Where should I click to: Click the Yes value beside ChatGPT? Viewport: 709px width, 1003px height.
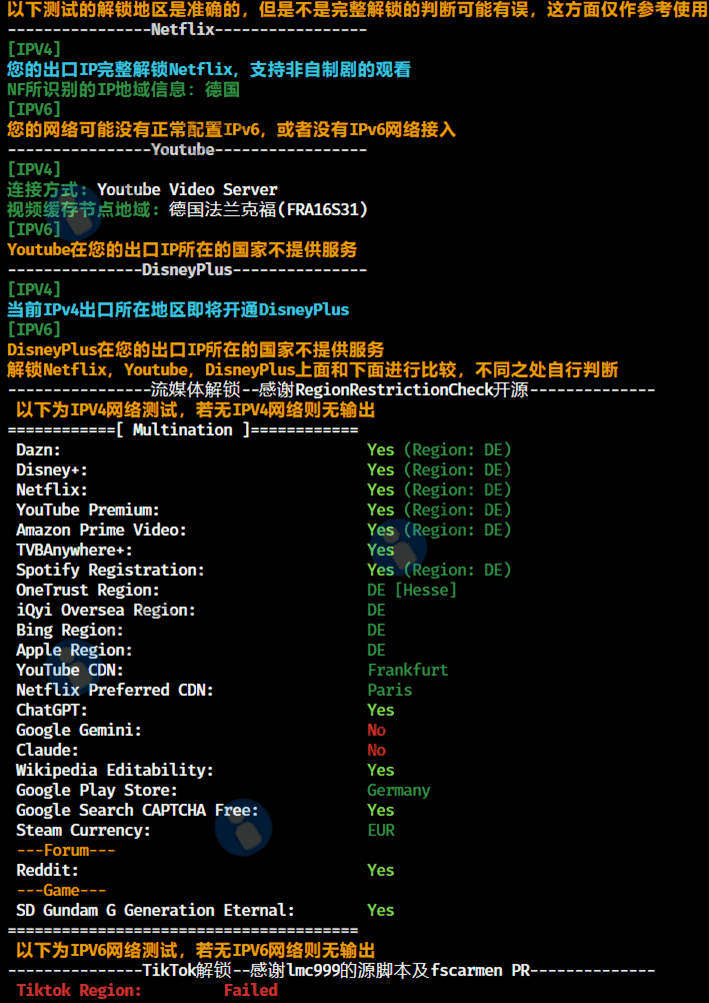[x=380, y=710]
